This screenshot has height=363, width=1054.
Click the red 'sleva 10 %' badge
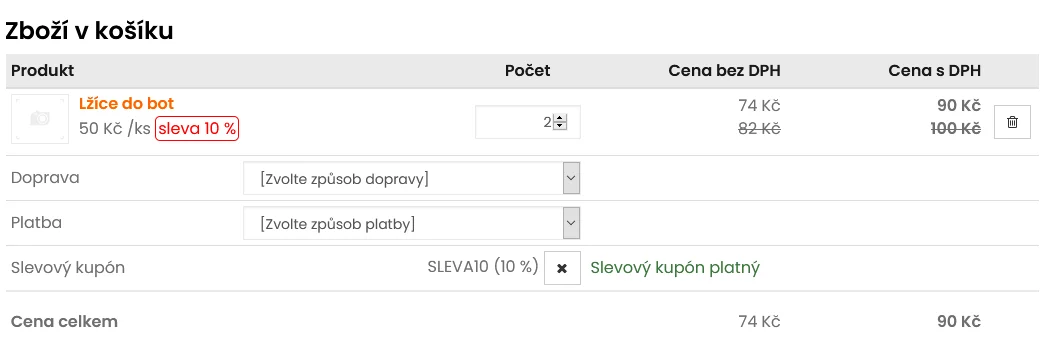coord(197,128)
